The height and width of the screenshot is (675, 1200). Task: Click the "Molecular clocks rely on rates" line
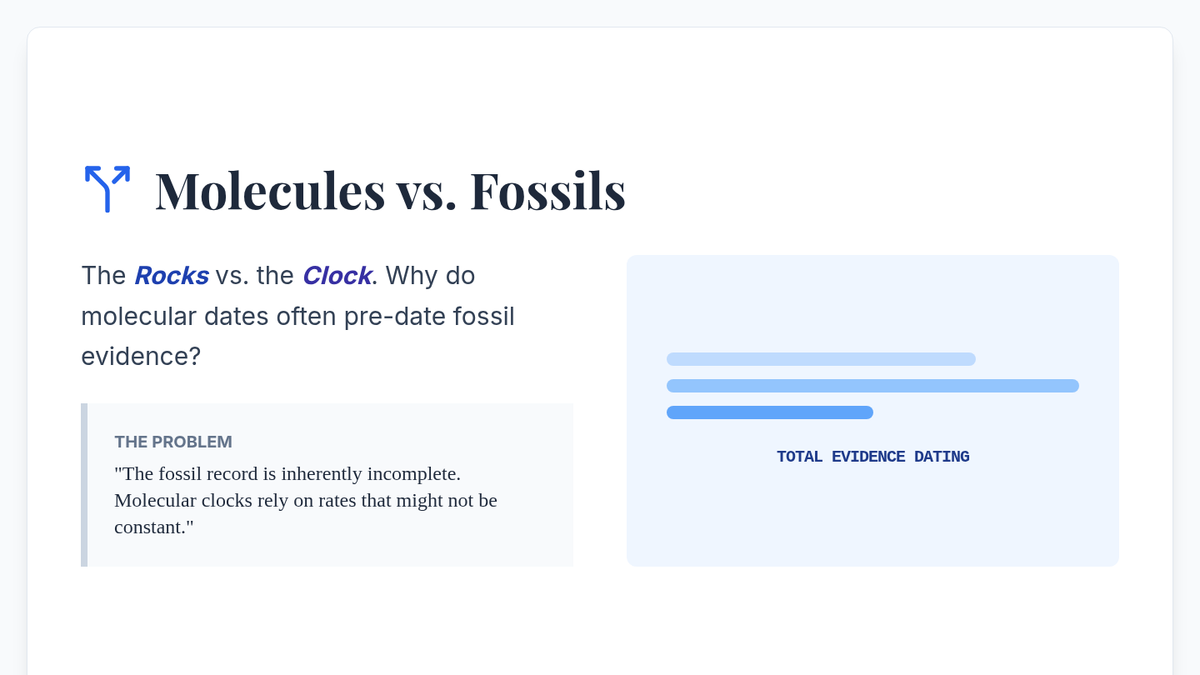(305, 500)
